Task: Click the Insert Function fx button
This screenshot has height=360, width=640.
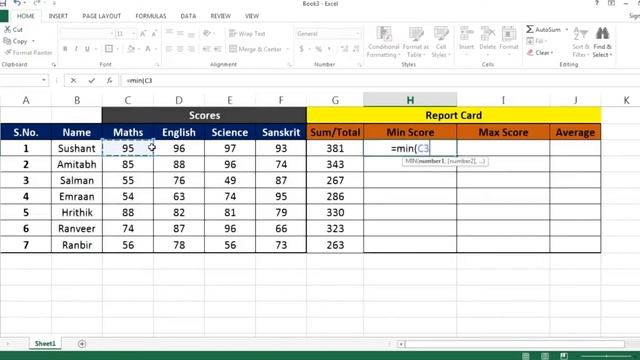Action: [109, 80]
